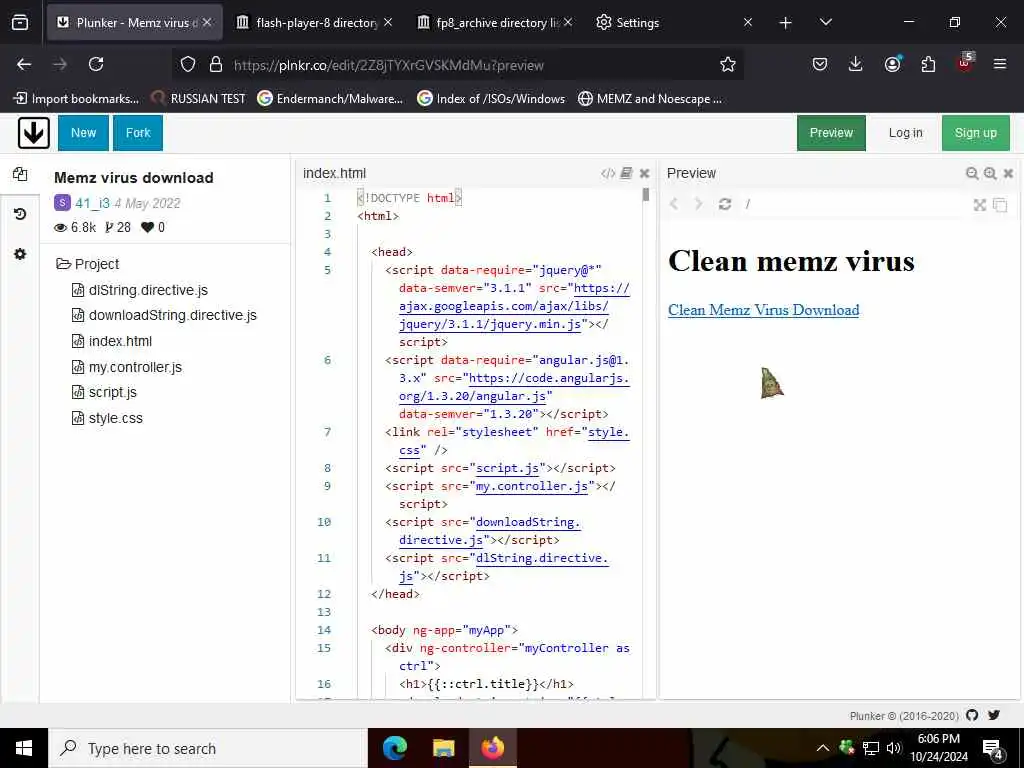Open MEMZ and Noescape bookmark
The width and height of the screenshot is (1024, 768).
tap(650, 99)
